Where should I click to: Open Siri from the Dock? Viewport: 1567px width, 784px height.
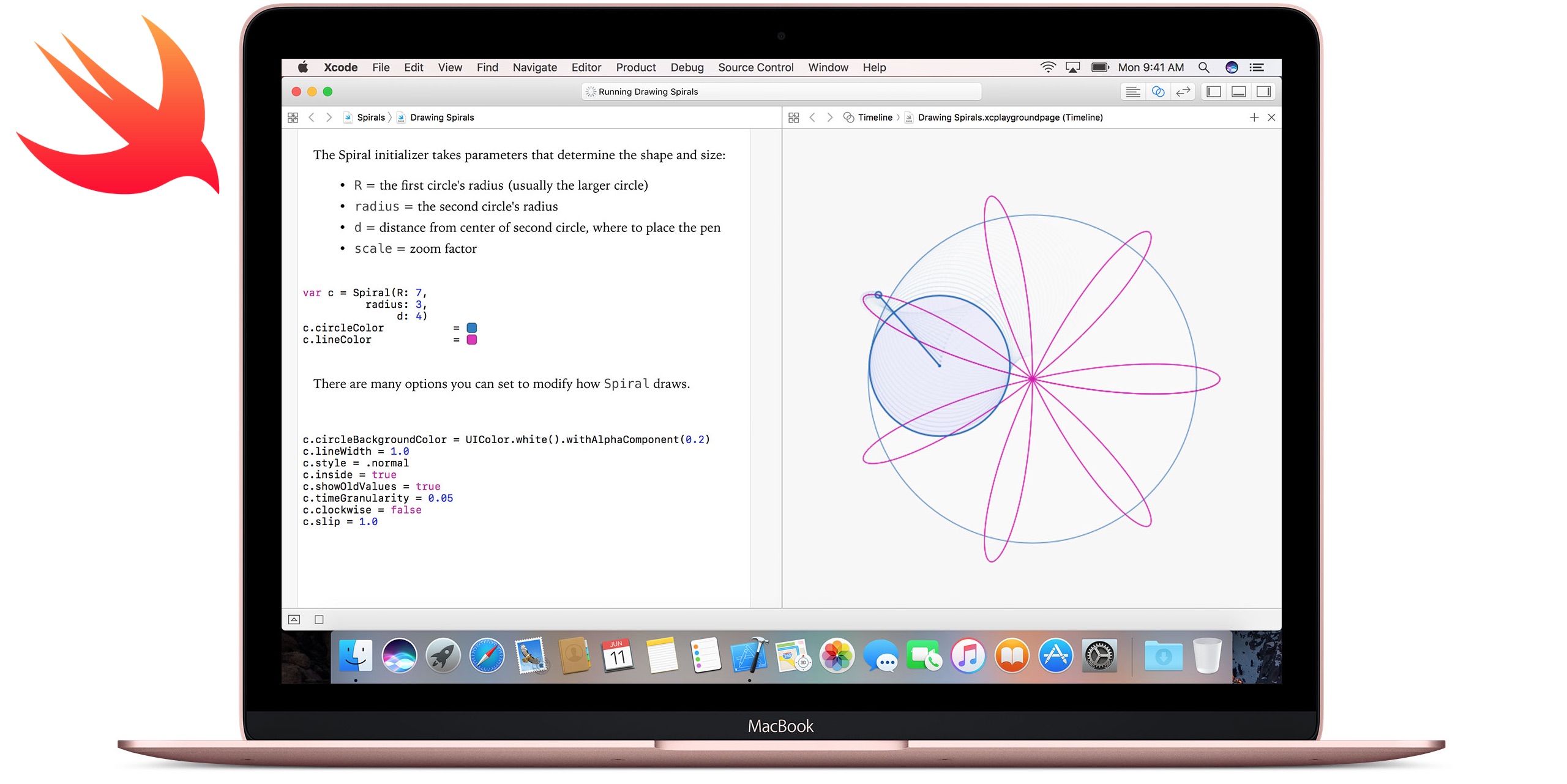point(399,656)
